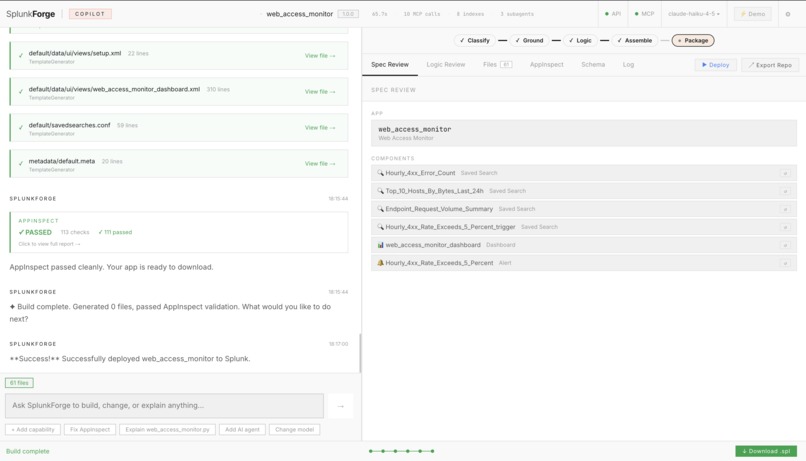This screenshot has height=461, width=806.
Task: Click the Fix AppInspect suggestion
Action: (x=90, y=430)
